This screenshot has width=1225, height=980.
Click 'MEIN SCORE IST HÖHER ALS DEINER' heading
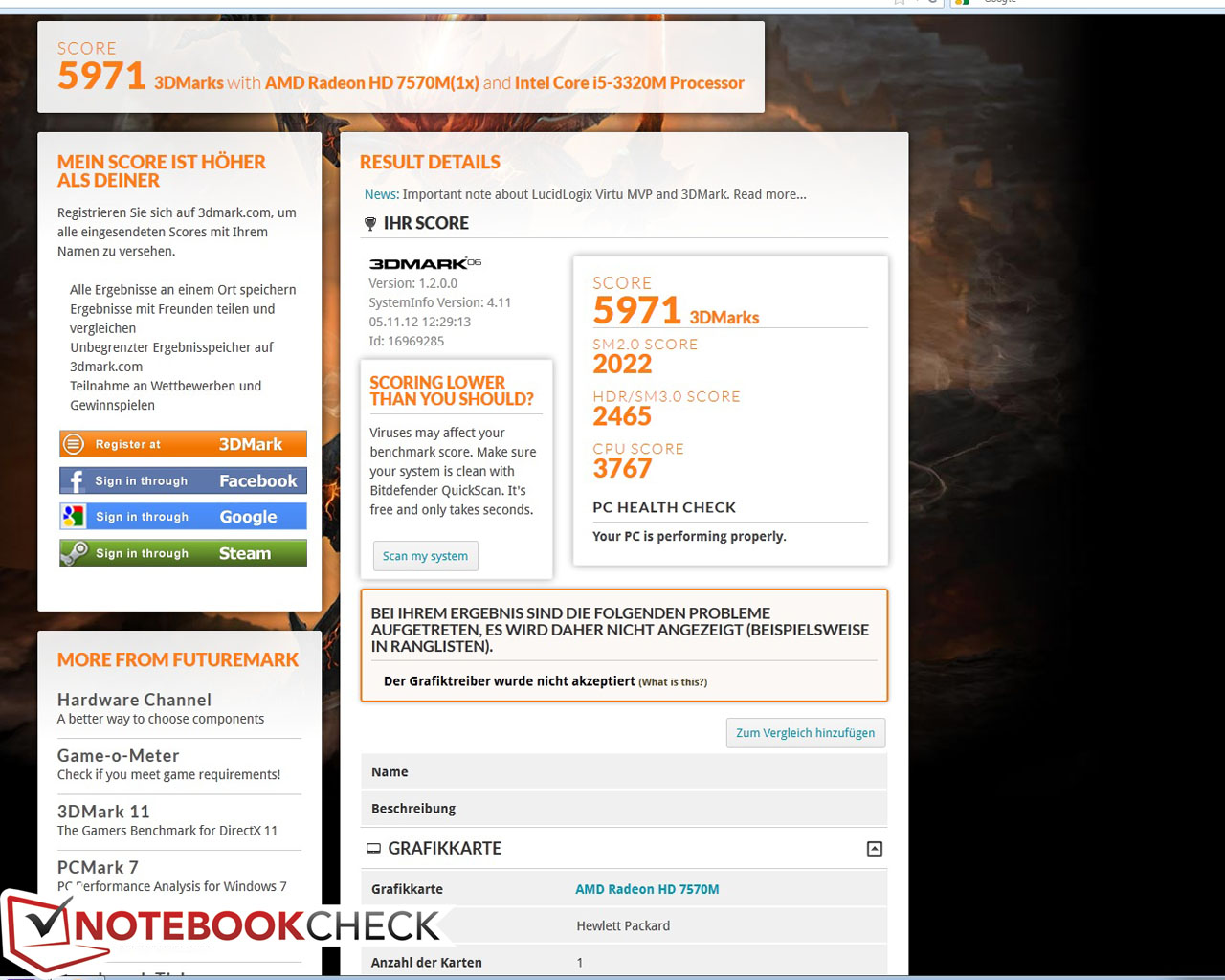[162, 171]
